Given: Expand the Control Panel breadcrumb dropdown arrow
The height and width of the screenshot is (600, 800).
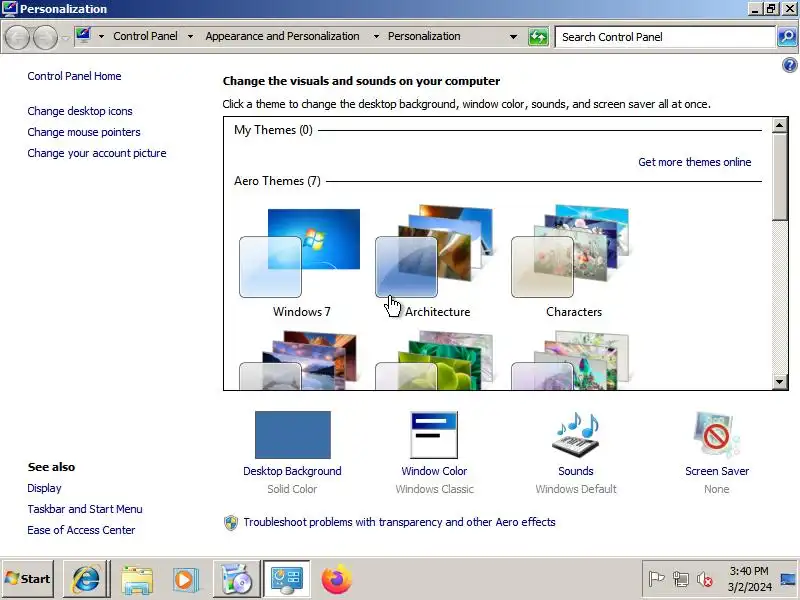Looking at the screenshot, I should pyautogui.click(x=190, y=36).
